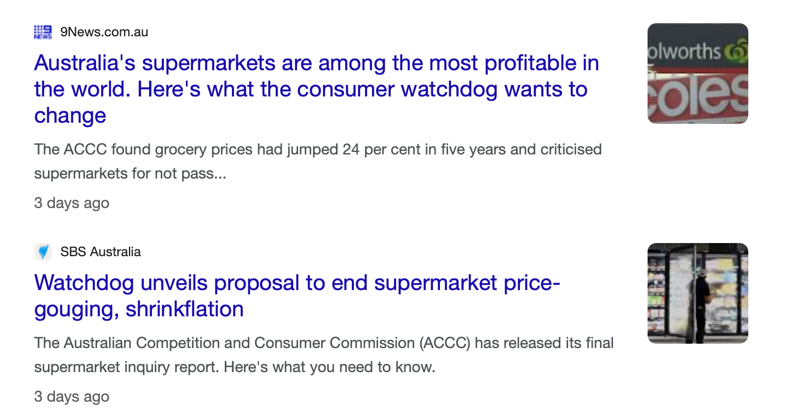Open the supermarket fridge aisle thumbnail
Image resolution: width=800 pixels, height=415 pixels.
click(698, 293)
